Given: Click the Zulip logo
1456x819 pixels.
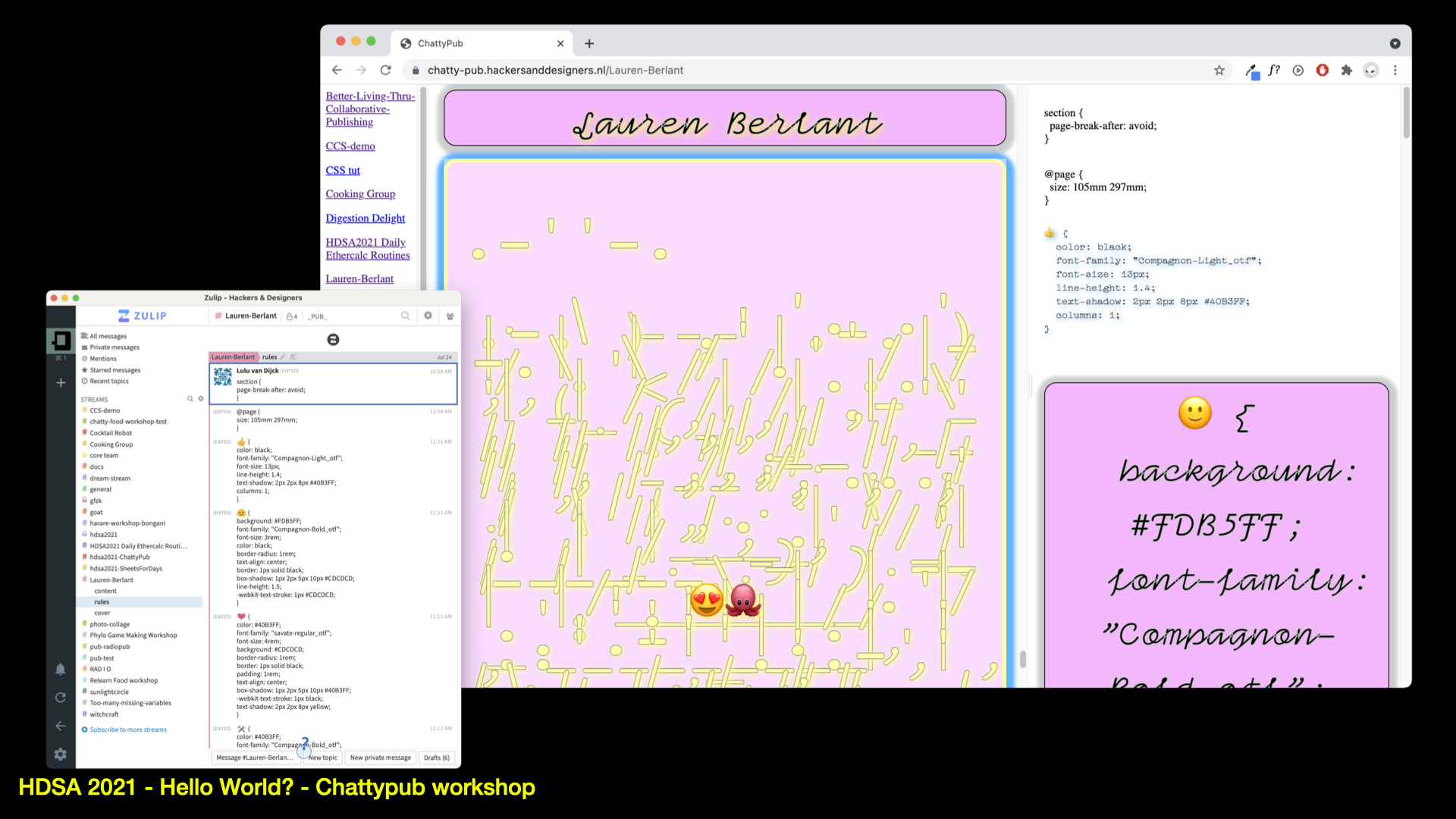Looking at the screenshot, I should pyautogui.click(x=142, y=315).
